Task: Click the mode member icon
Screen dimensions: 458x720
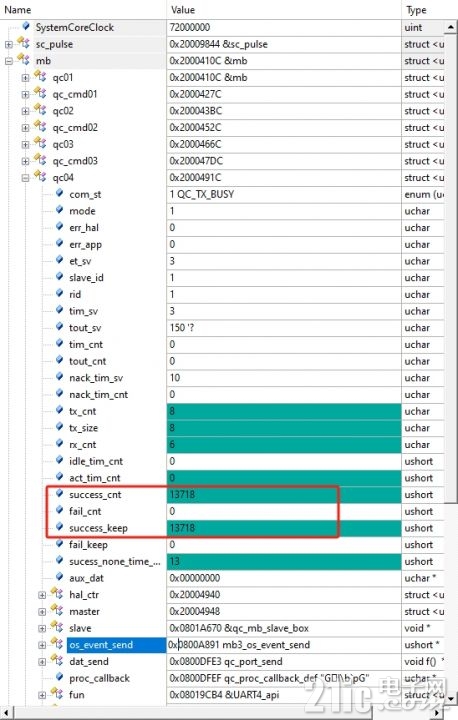Action: [59, 210]
